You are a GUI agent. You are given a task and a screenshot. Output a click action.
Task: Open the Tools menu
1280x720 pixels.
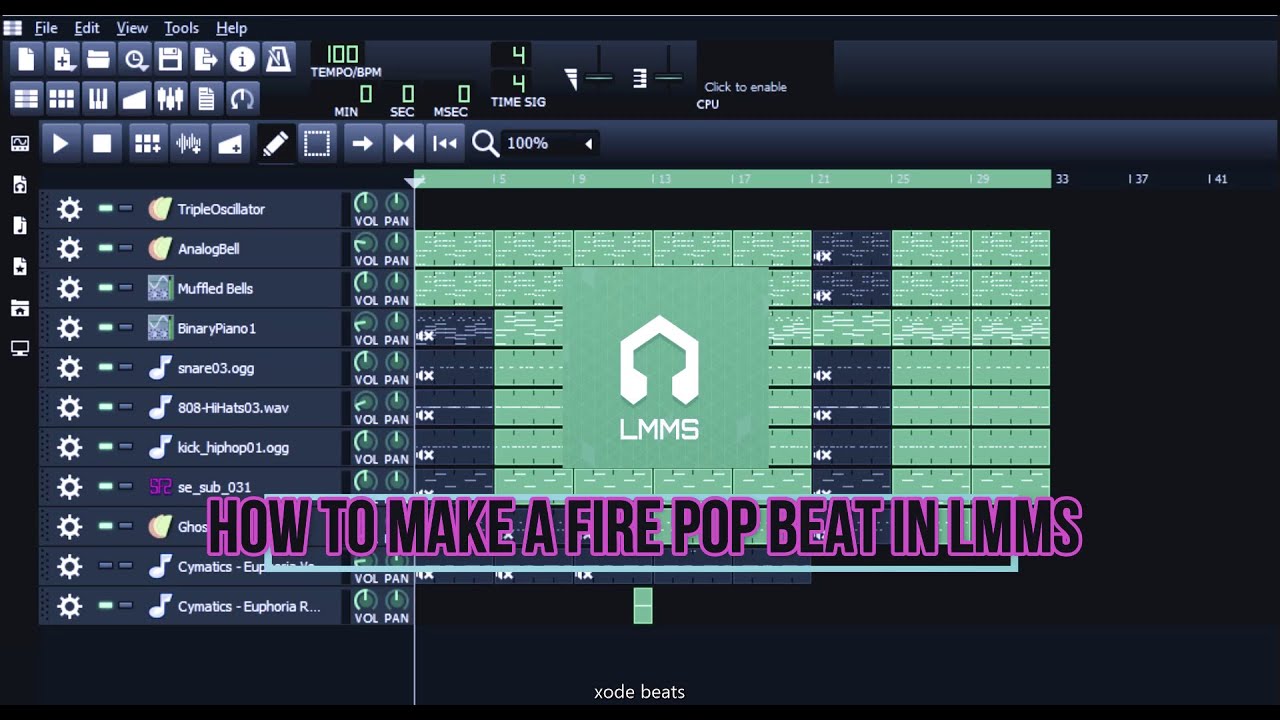coord(181,28)
